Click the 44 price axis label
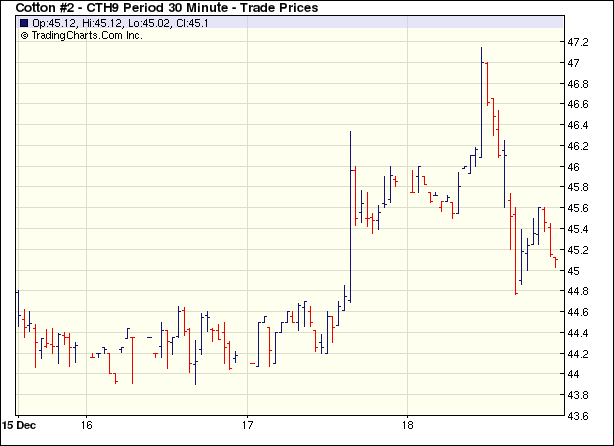 click(x=574, y=374)
